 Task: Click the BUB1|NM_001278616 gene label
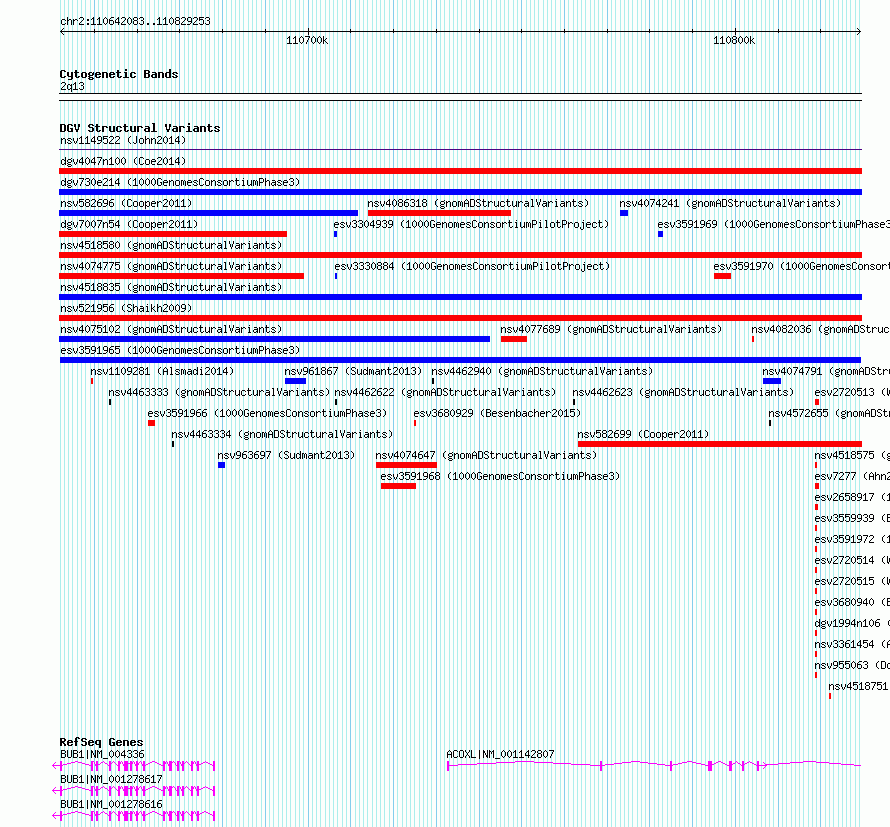[x=111, y=804]
